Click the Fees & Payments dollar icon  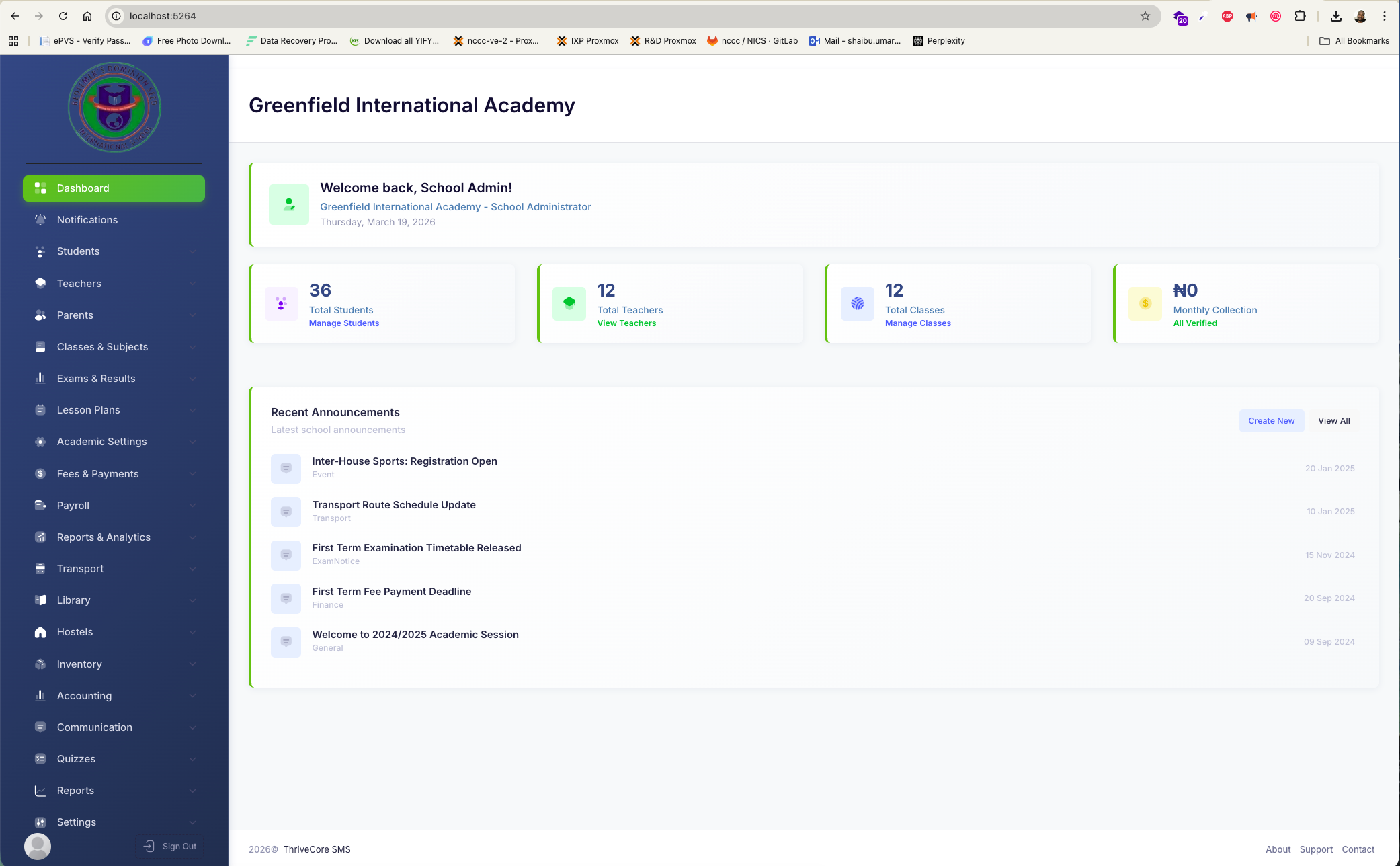[40, 474]
